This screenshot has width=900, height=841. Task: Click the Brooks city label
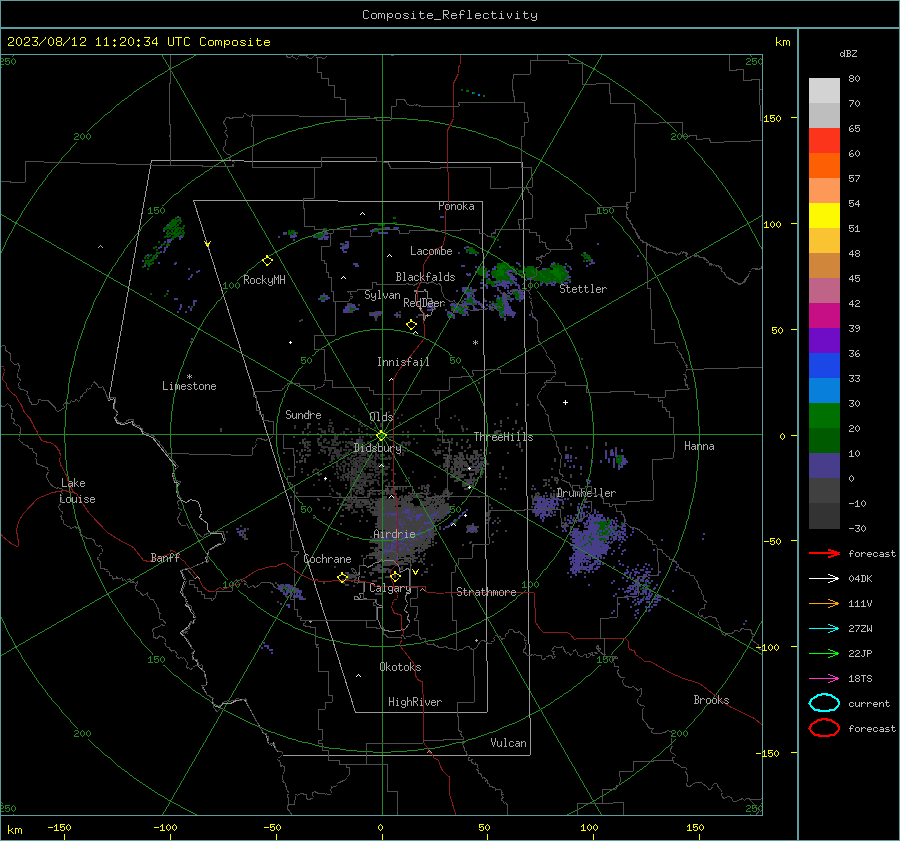point(711,700)
